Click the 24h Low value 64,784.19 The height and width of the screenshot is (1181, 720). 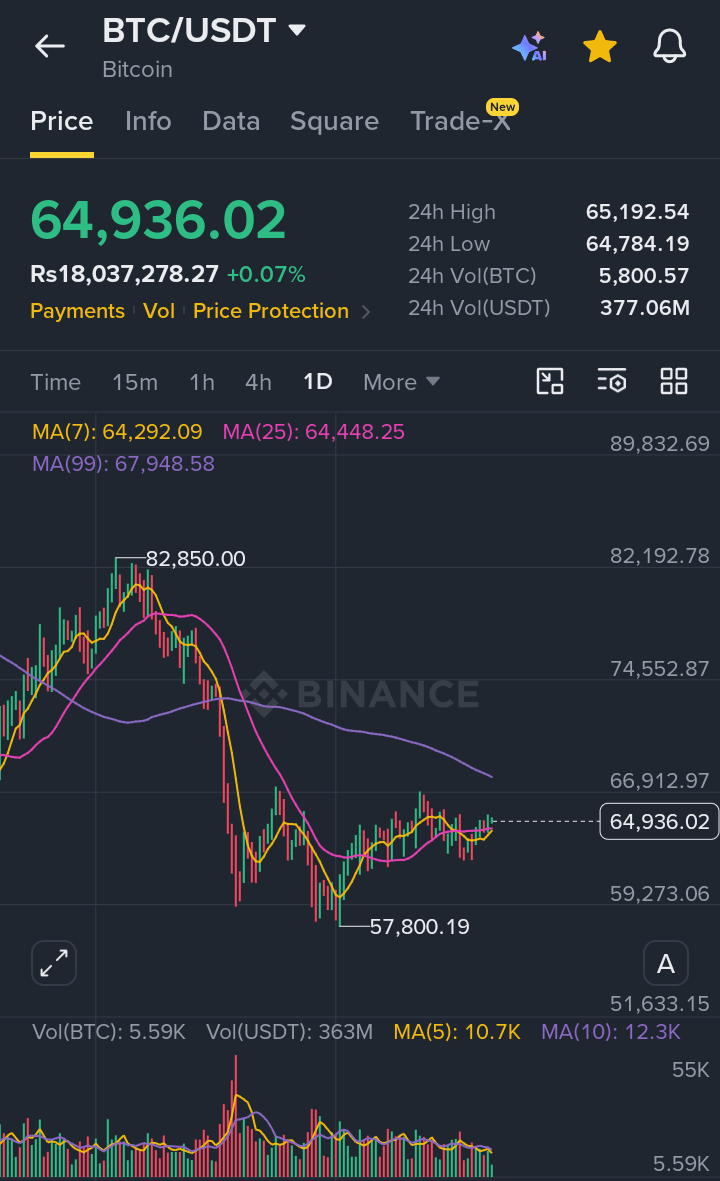click(637, 243)
